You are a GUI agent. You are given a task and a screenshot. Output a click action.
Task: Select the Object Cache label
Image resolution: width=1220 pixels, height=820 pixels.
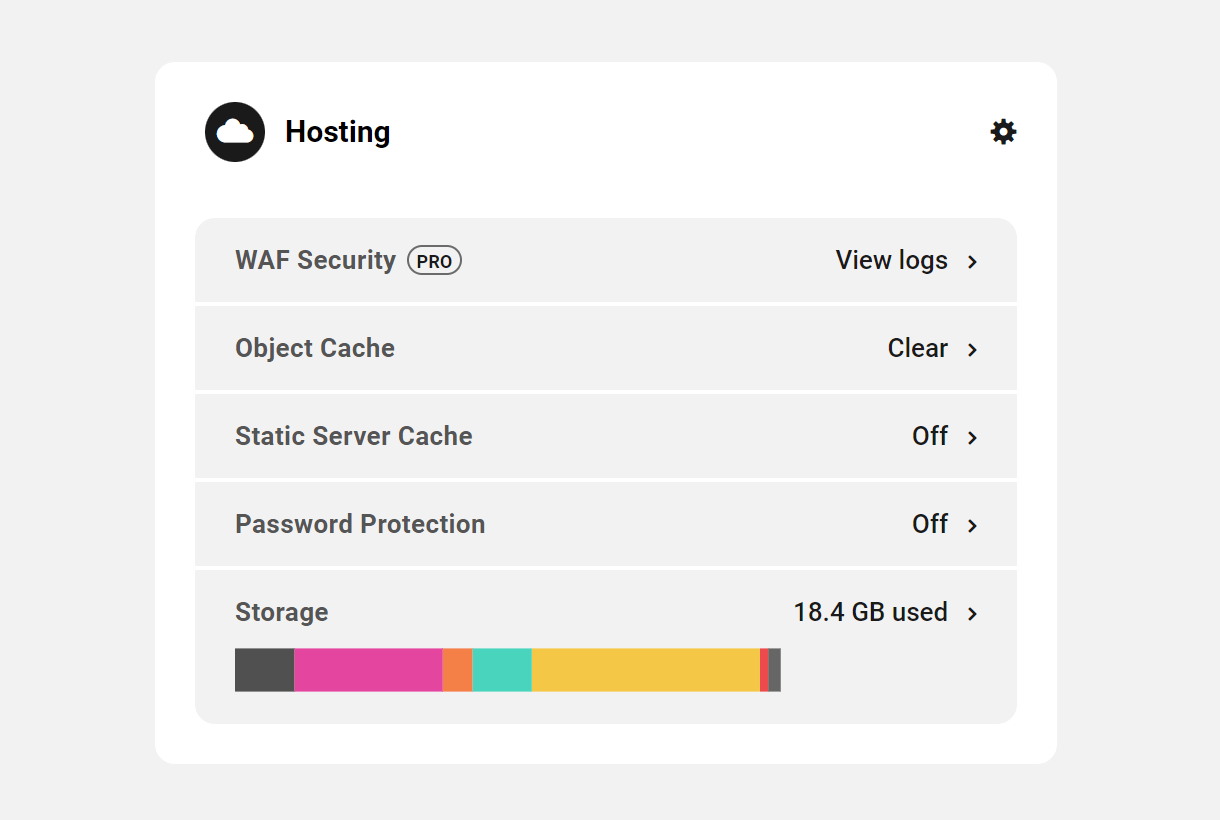point(315,348)
